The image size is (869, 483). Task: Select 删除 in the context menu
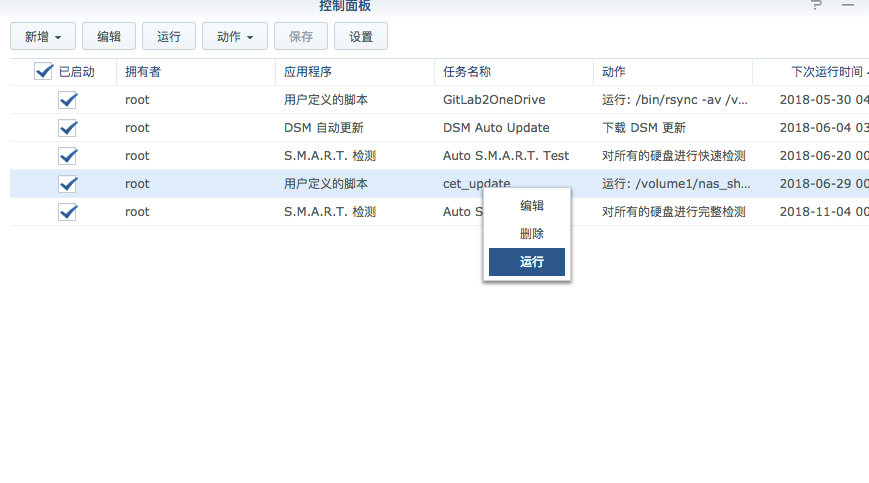(x=532, y=234)
